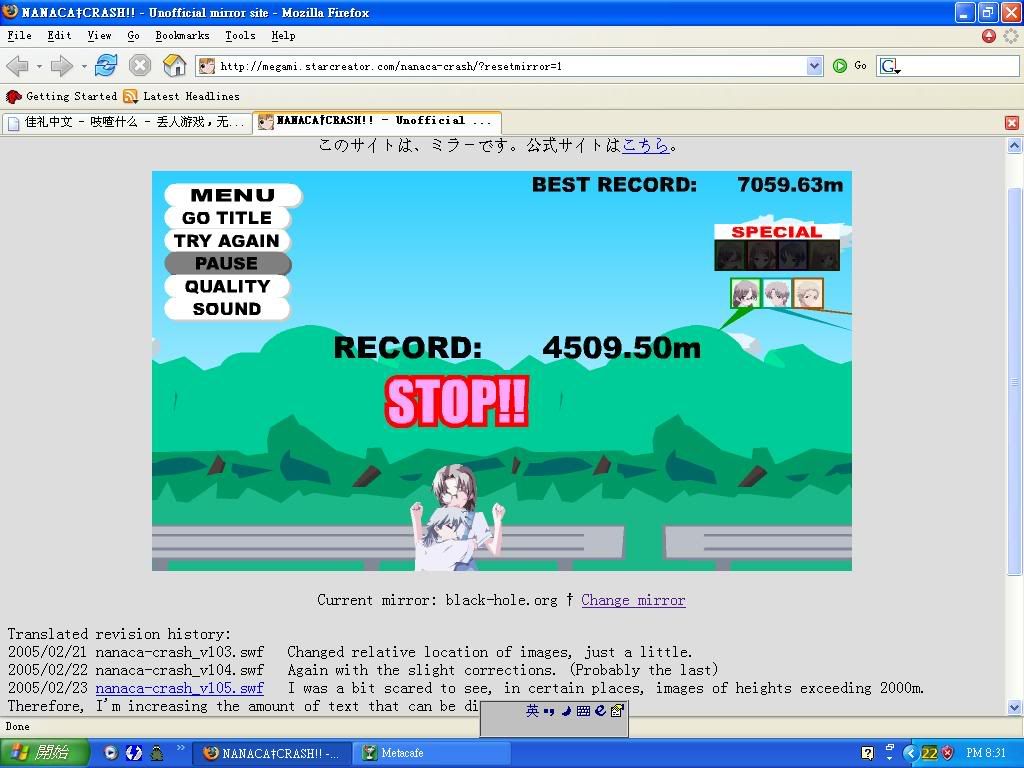Open the Bookmarks menu

[x=182, y=35]
